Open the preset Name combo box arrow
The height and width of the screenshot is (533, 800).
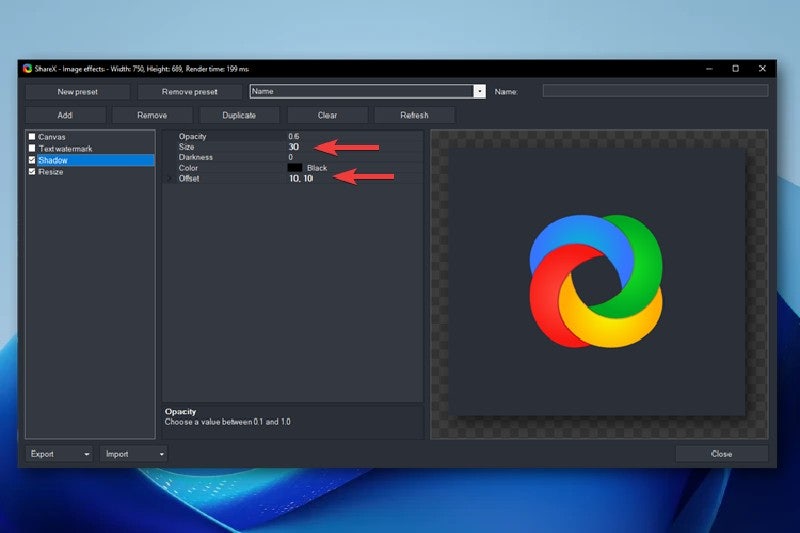click(x=479, y=91)
